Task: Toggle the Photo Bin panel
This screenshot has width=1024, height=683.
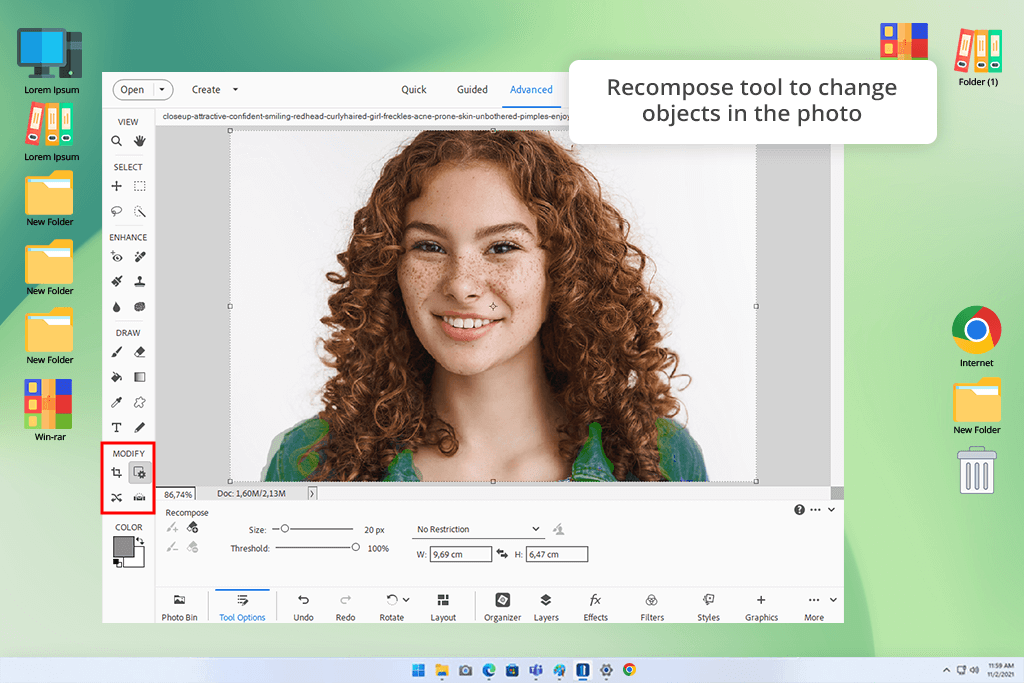Action: pos(179,606)
